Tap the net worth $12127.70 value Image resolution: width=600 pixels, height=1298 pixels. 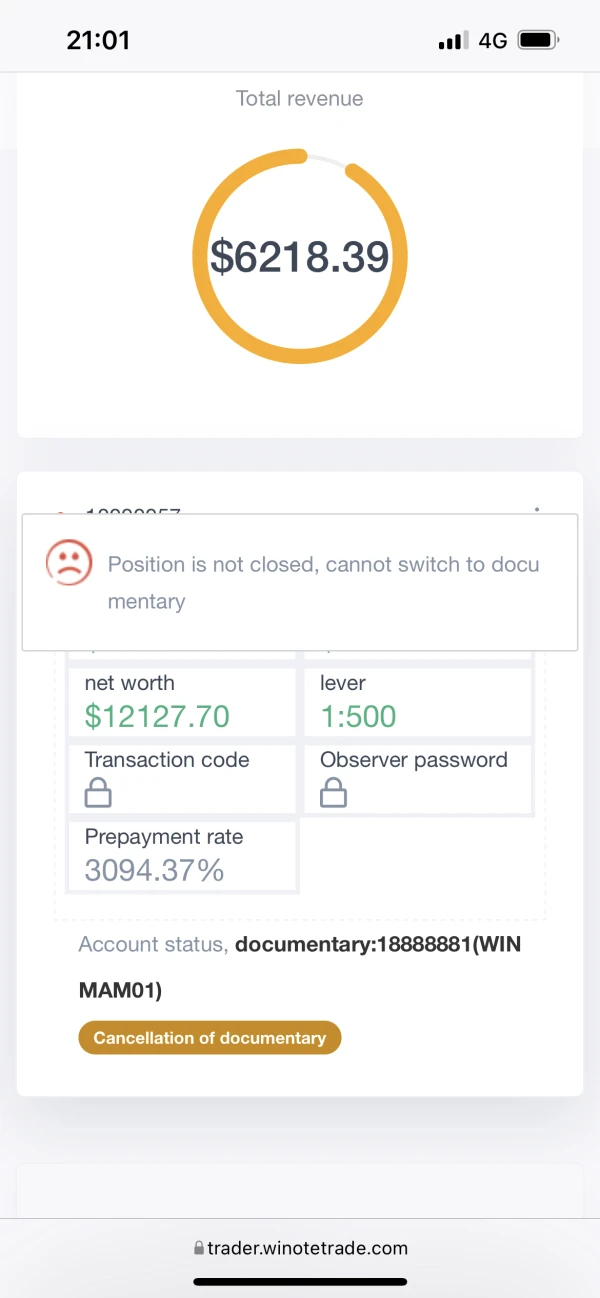coord(157,716)
